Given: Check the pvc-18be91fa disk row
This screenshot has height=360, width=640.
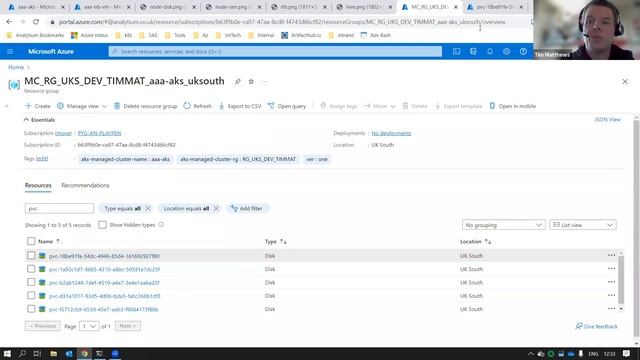Looking at the screenshot, I should point(31,256).
